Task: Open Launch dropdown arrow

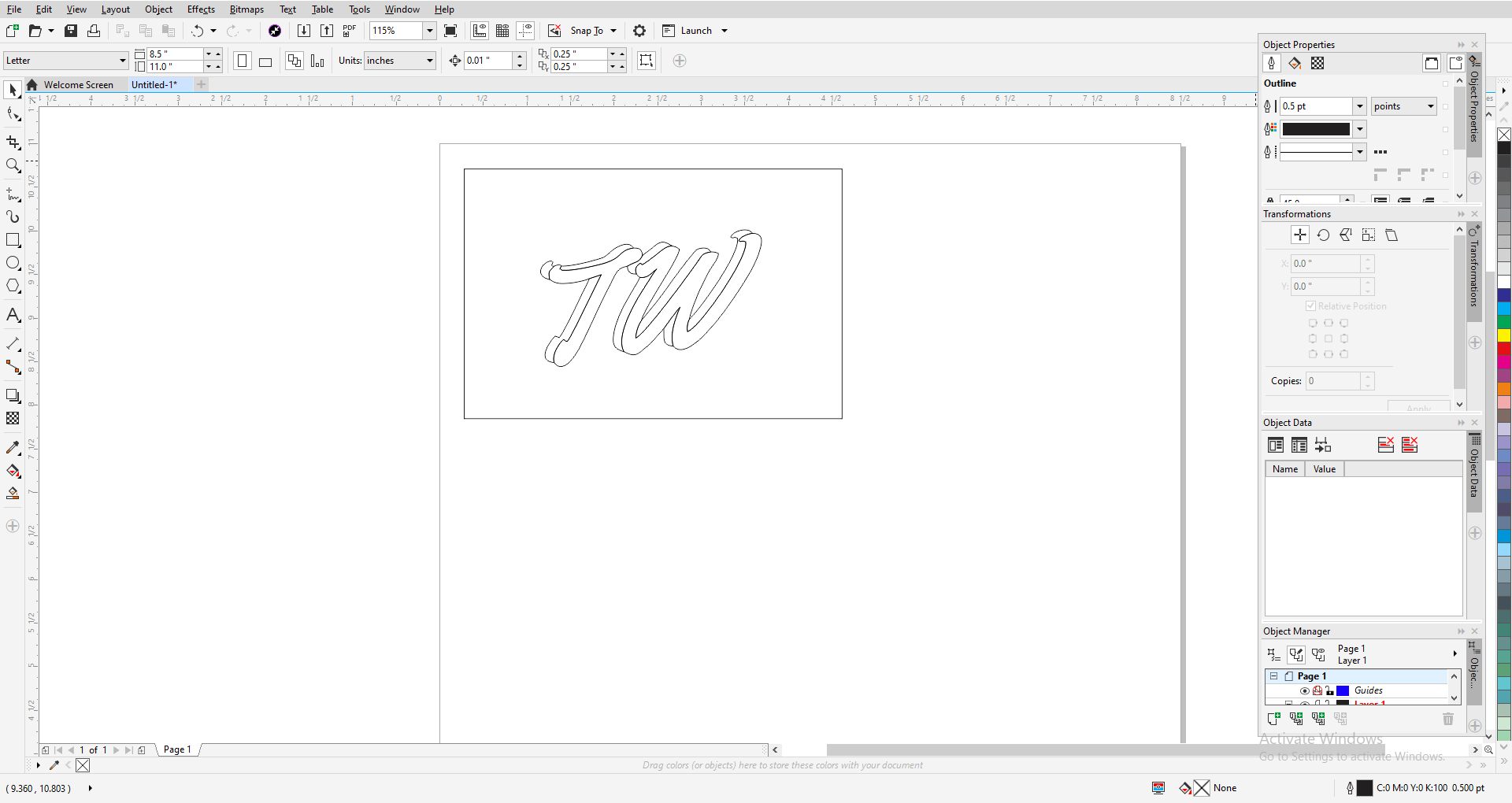Action: coord(724,31)
